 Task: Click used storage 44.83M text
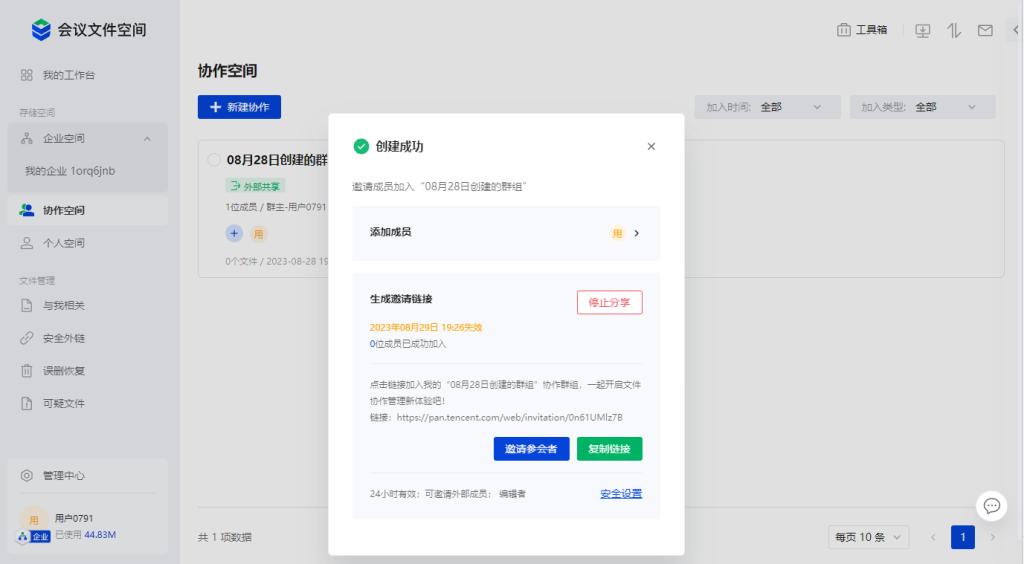(100, 535)
